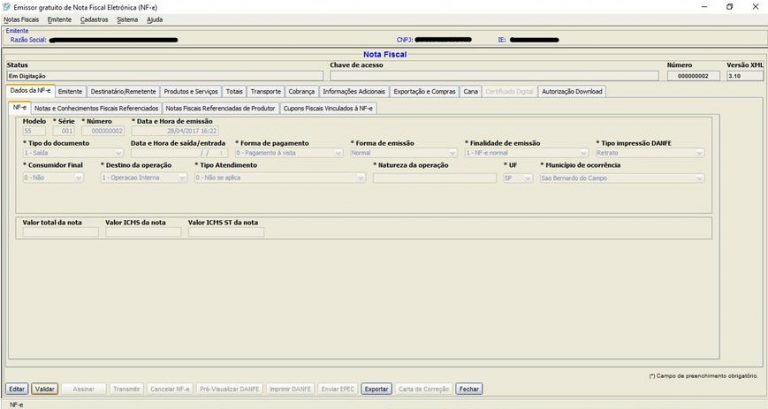Click the top Número field showing 000000002
The height and width of the screenshot is (409, 768).
(x=693, y=76)
